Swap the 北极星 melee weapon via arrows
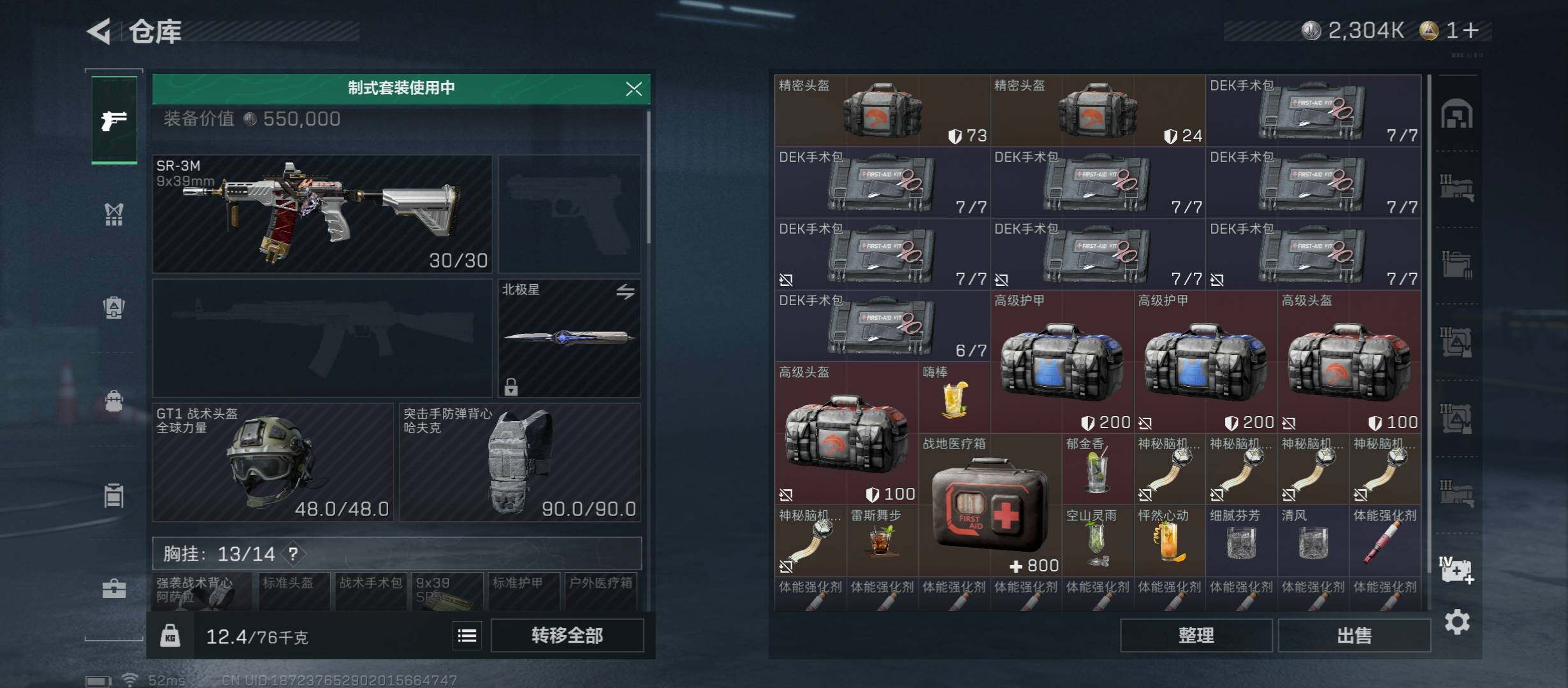The width and height of the screenshot is (1568, 688). [625, 292]
